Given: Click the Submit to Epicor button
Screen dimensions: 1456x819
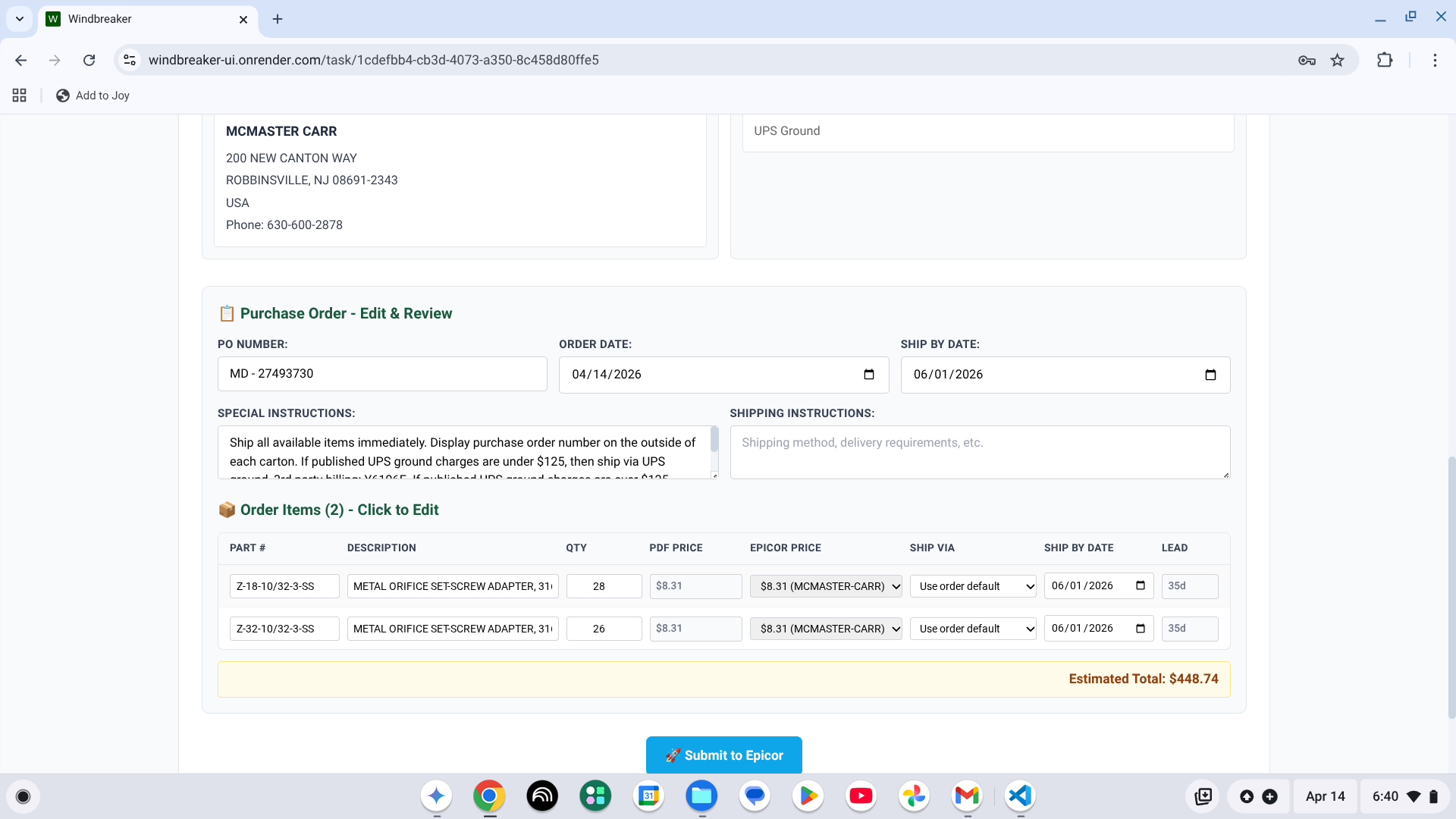Looking at the screenshot, I should [723, 755].
